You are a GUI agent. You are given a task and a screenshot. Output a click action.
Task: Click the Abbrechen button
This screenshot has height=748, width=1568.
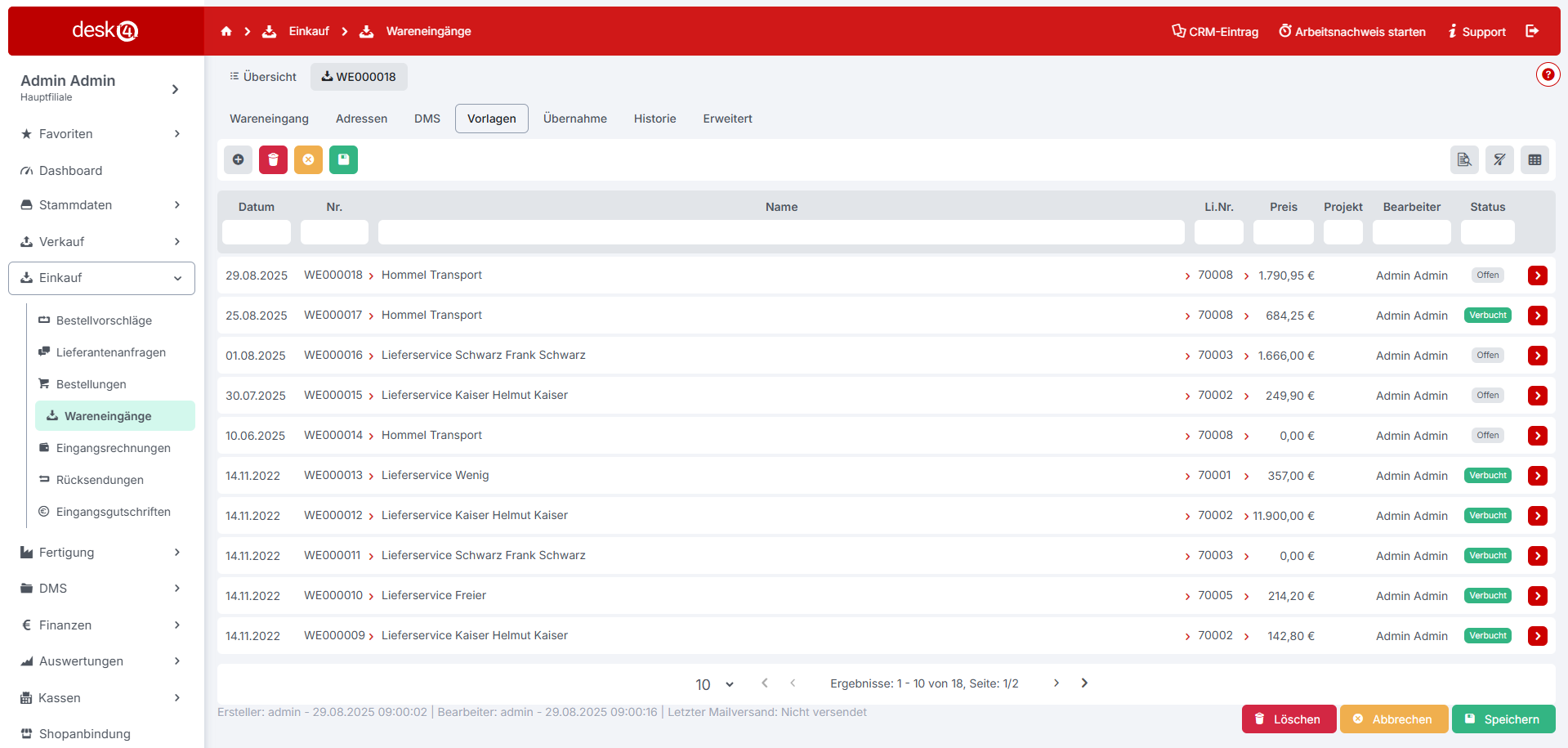click(x=1393, y=719)
